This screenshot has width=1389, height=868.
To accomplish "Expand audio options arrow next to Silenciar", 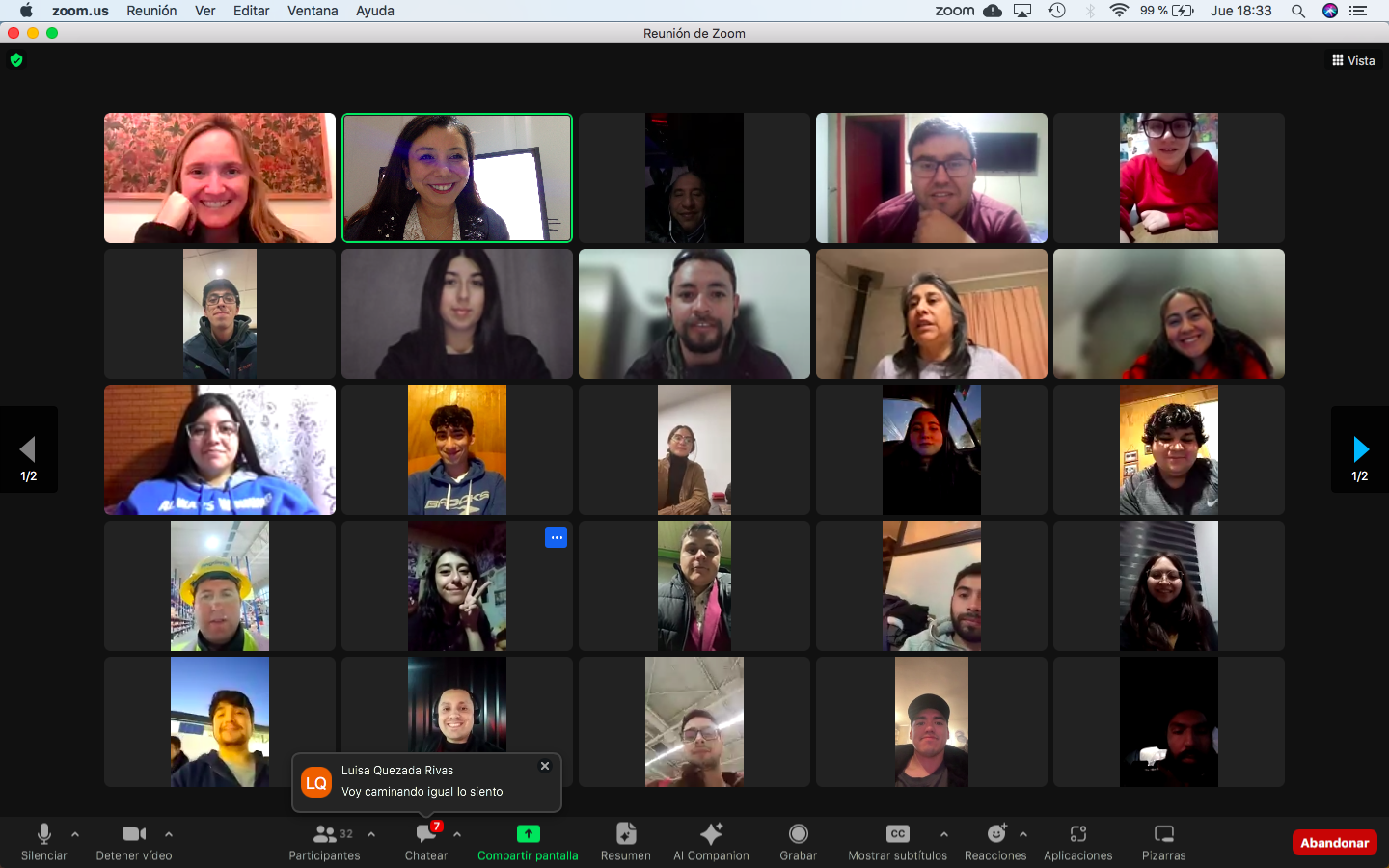I will click(x=75, y=834).
